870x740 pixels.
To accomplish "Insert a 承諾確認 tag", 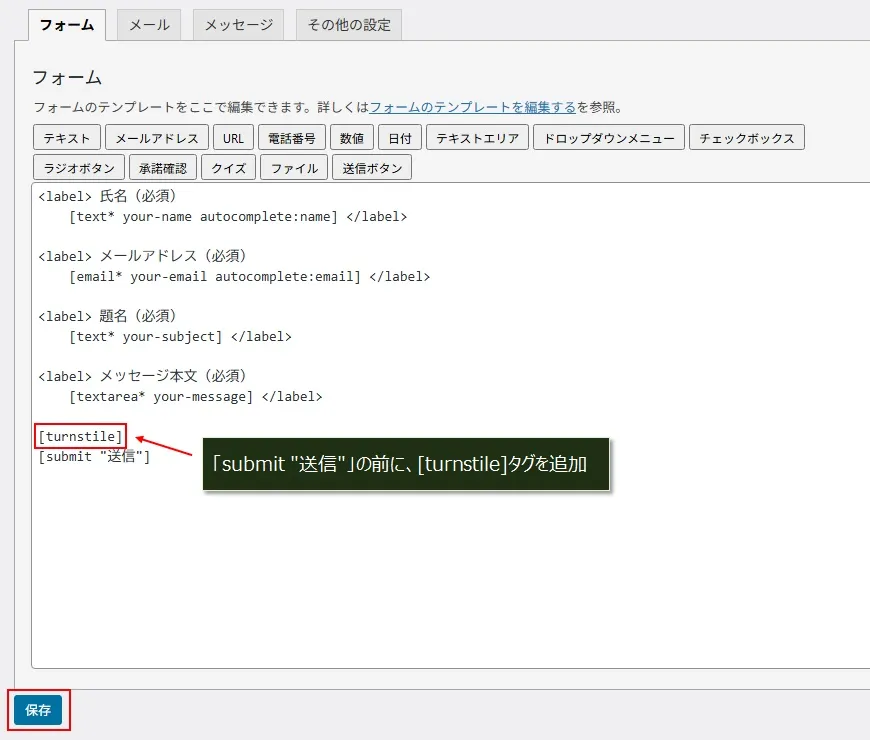I will tap(163, 168).
